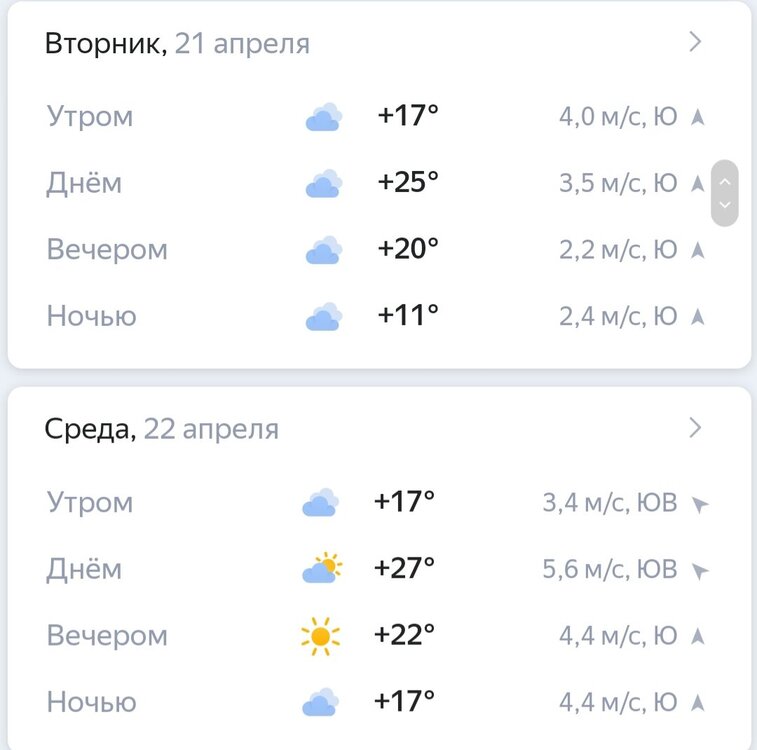
Task: Click cloudy icon for Tuesday Утром
Action: pyautogui.click(x=324, y=117)
